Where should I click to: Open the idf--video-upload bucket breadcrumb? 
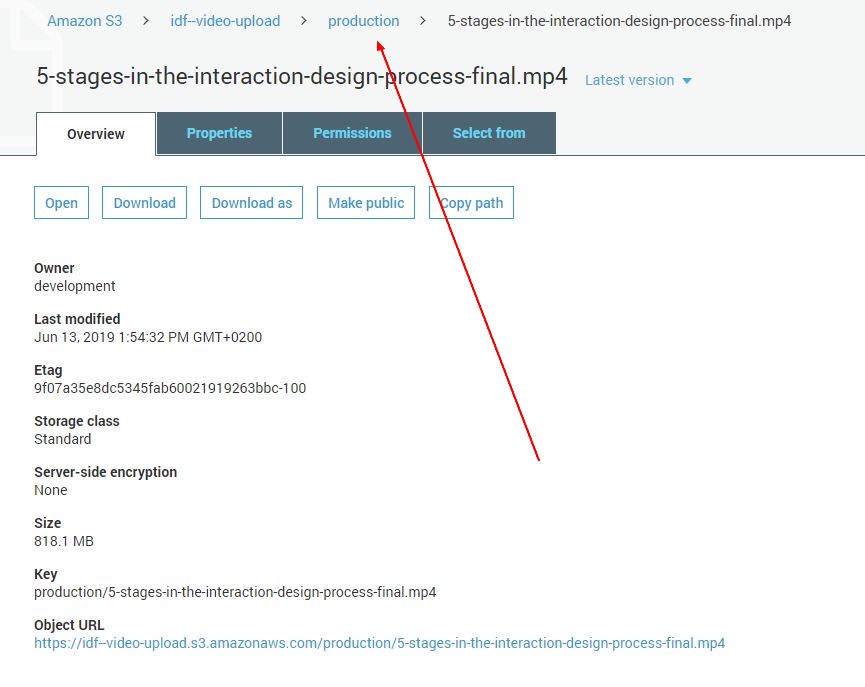click(225, 21)
